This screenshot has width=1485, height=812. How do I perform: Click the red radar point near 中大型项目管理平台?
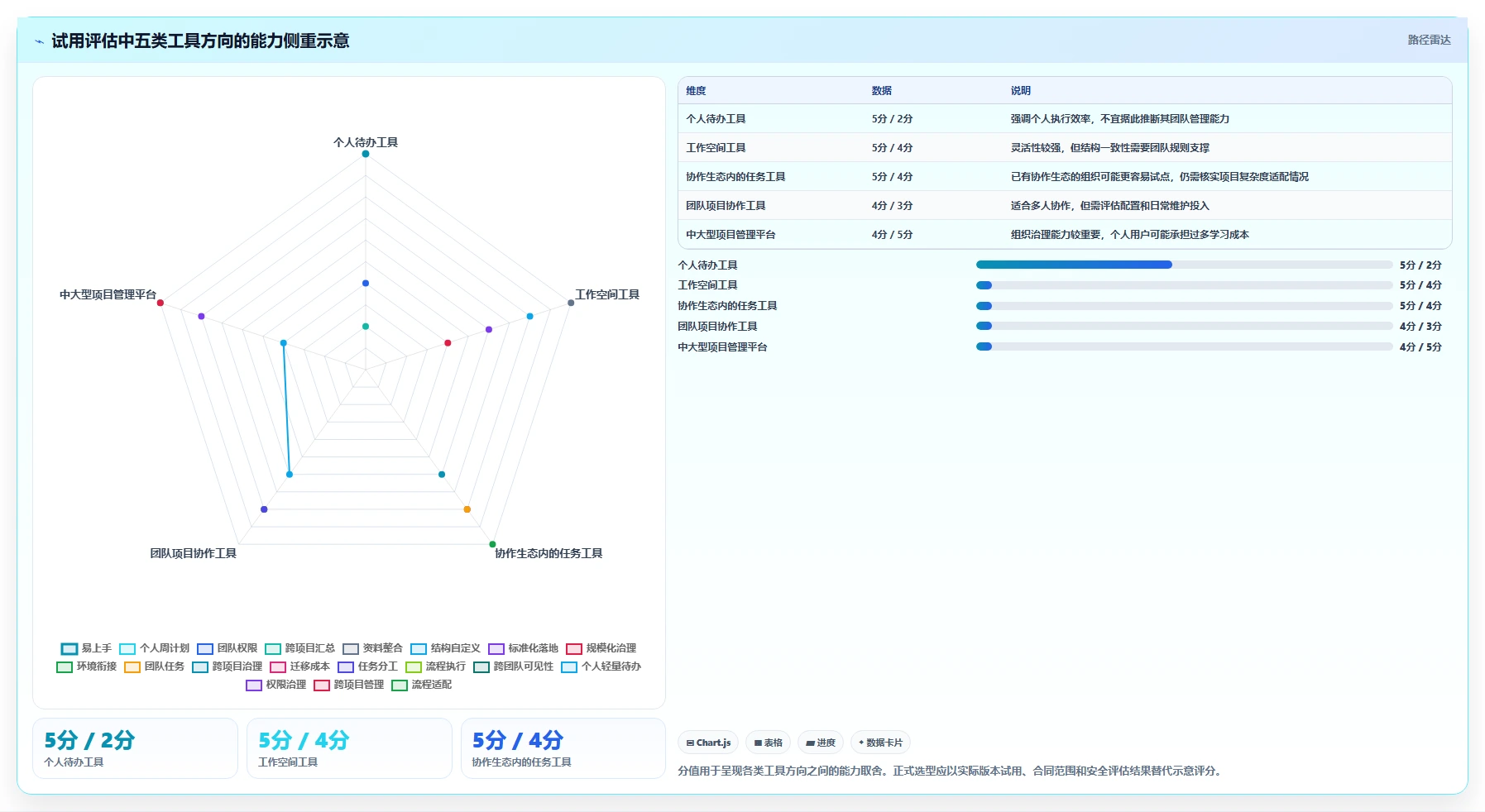point(160,303)
